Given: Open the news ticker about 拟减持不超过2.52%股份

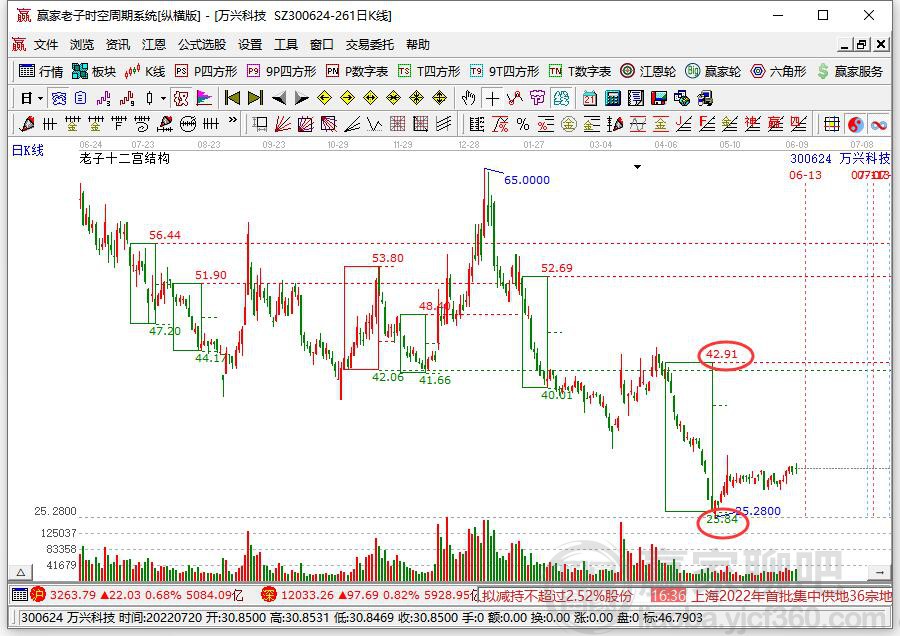Looking at the screenshot, I should (x=557, y=596).
